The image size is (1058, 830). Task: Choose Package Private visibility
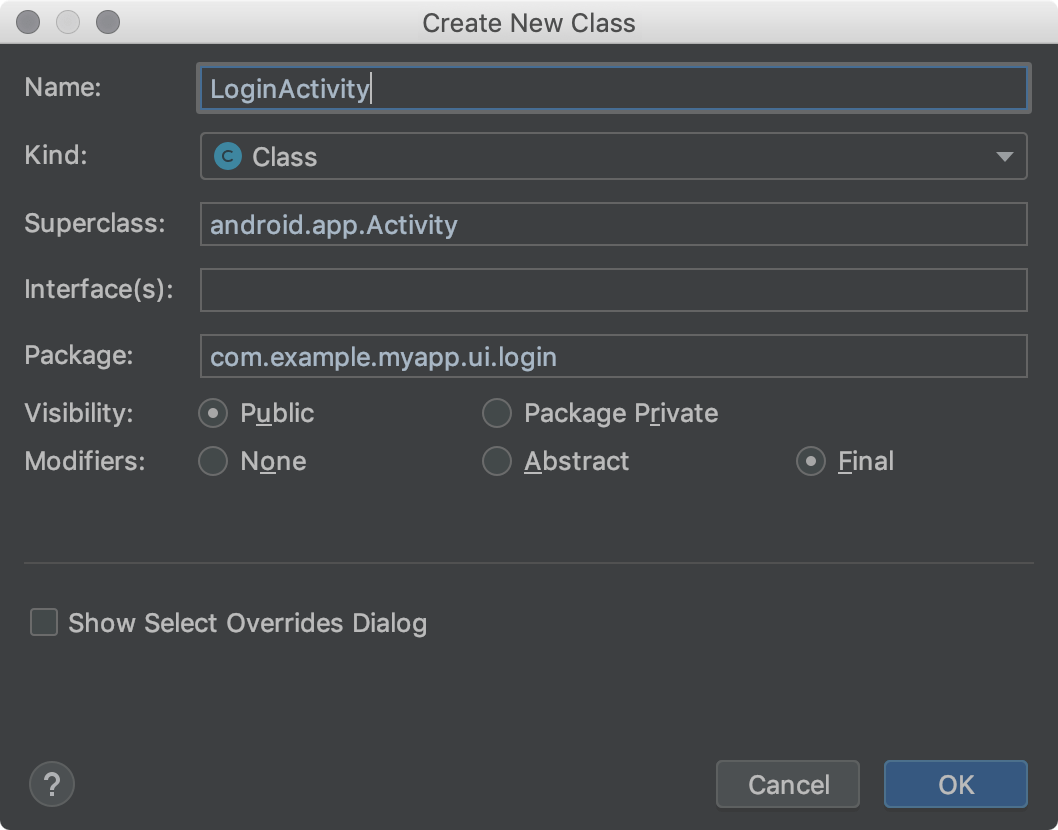pyautogui.click(x=497, y=413)
